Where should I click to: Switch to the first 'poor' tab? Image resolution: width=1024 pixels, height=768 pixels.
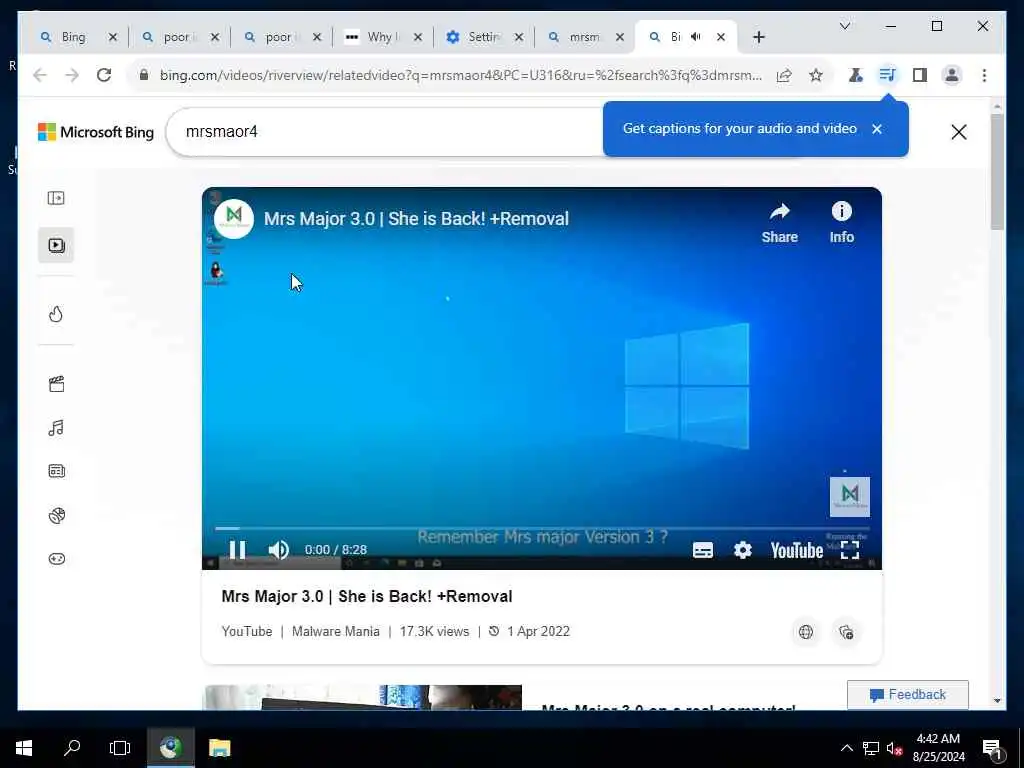point(175,37)
